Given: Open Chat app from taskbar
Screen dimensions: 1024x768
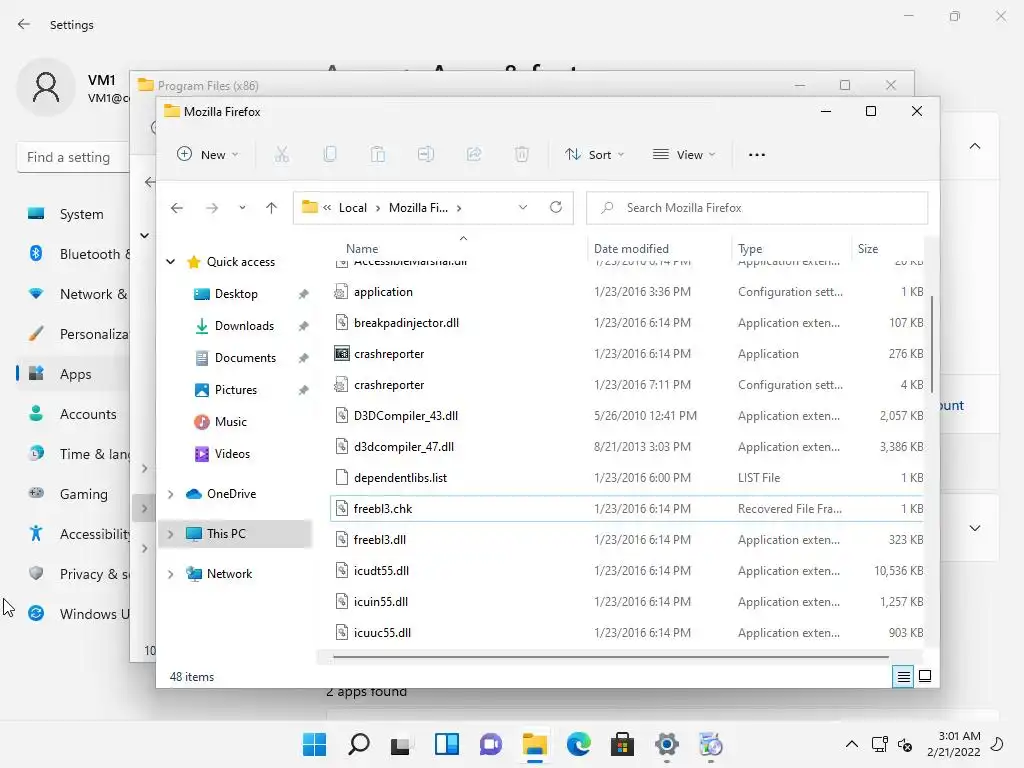Looking at the screenshot, I should (x=490, y=744).
